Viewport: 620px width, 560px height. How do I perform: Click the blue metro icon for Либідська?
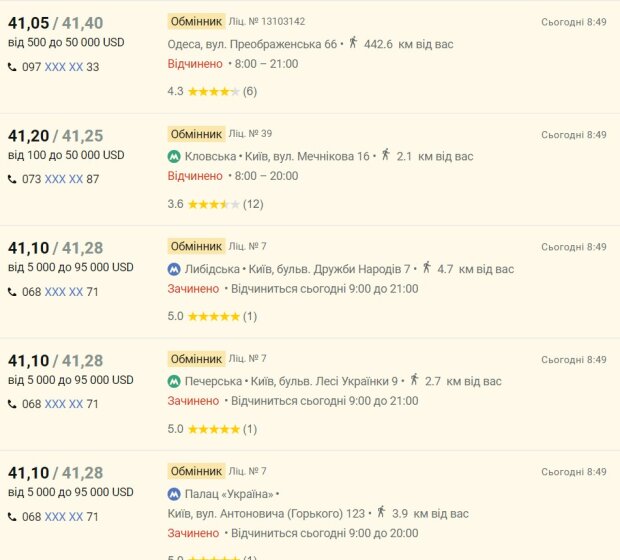click(174, 269)
